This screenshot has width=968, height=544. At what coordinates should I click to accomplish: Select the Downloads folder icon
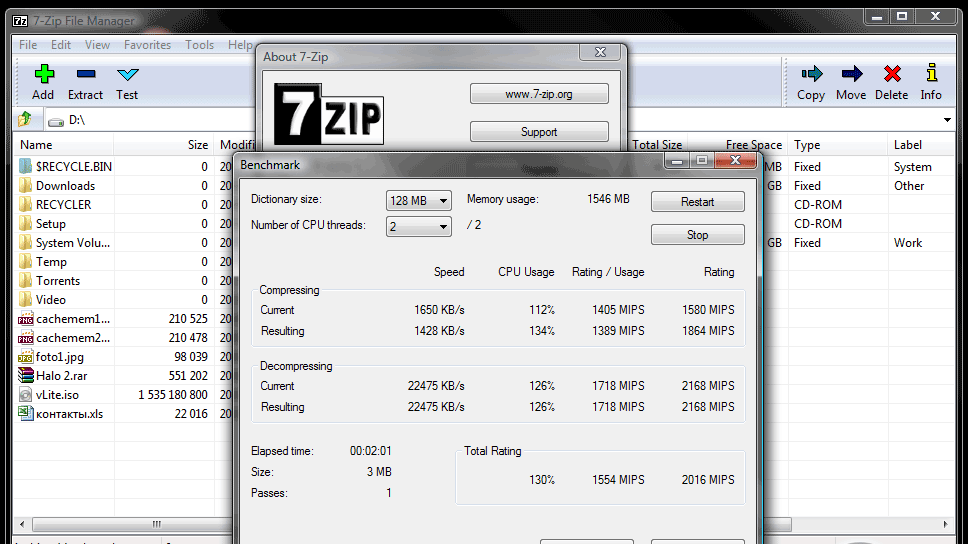pos(25,185)
